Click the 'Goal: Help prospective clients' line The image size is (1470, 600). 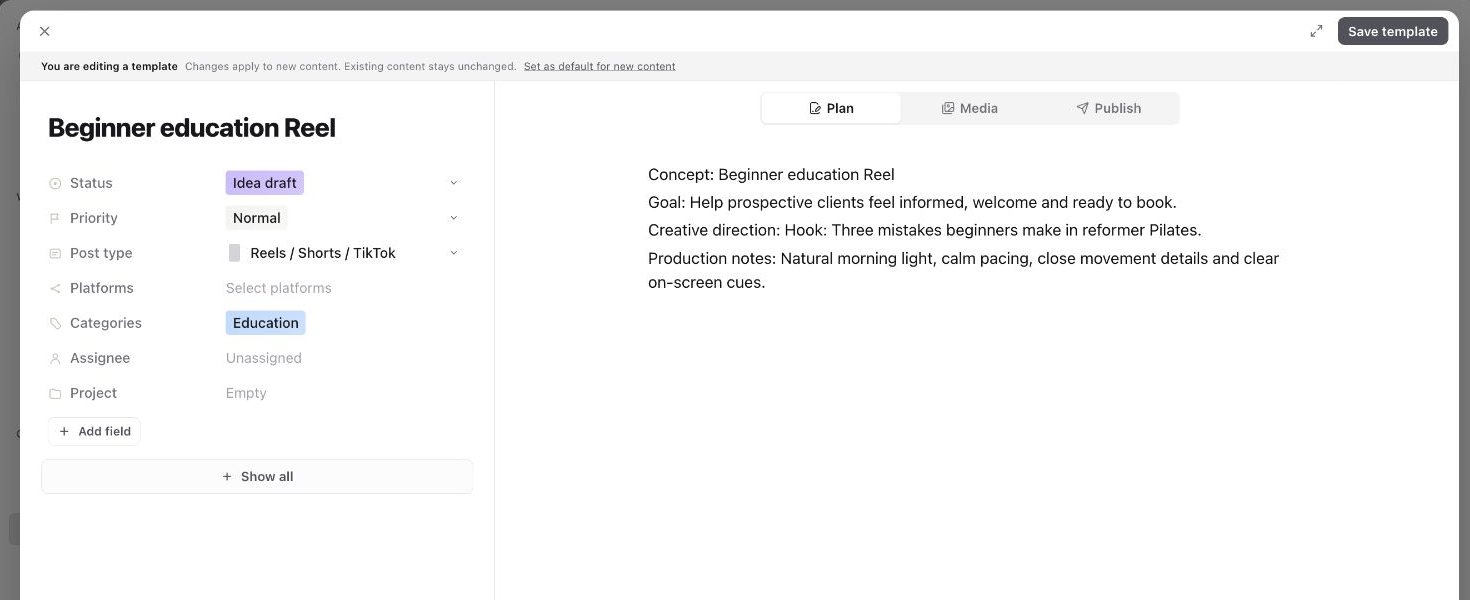pyautogui.click(x=912, y=202)
